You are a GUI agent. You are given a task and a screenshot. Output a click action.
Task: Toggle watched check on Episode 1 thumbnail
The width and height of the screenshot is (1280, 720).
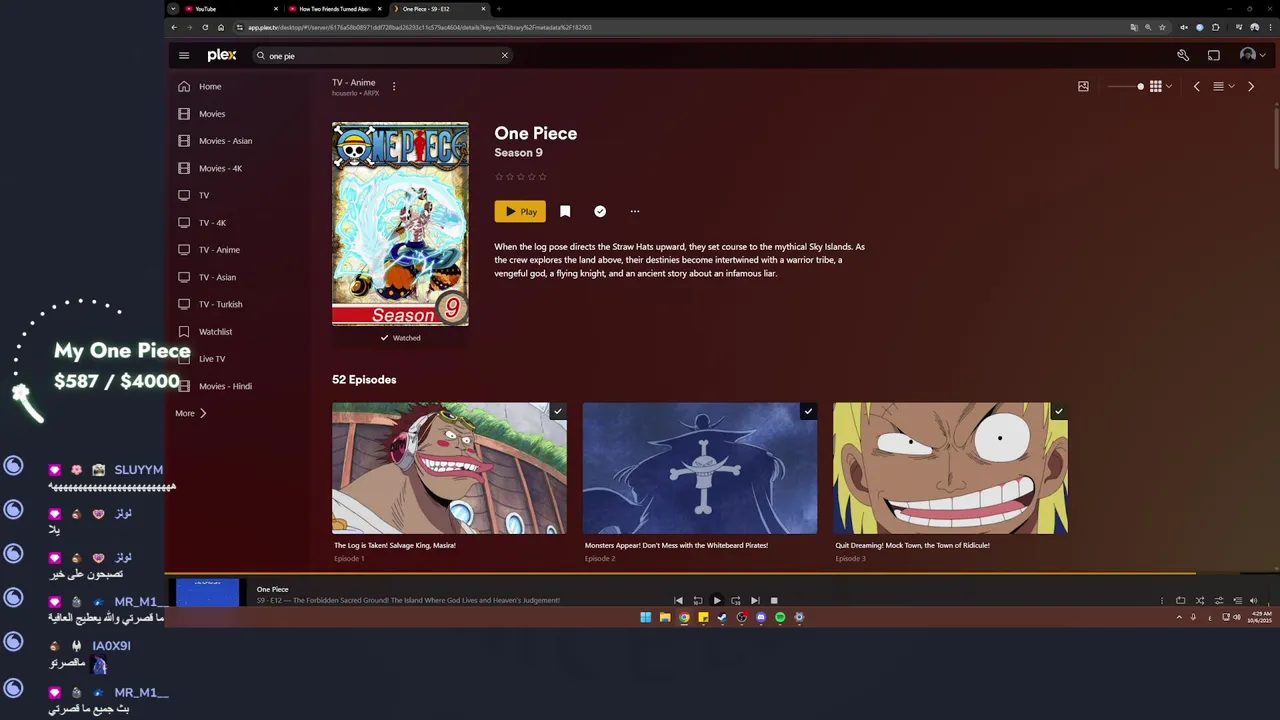click(x=558, y=411)
